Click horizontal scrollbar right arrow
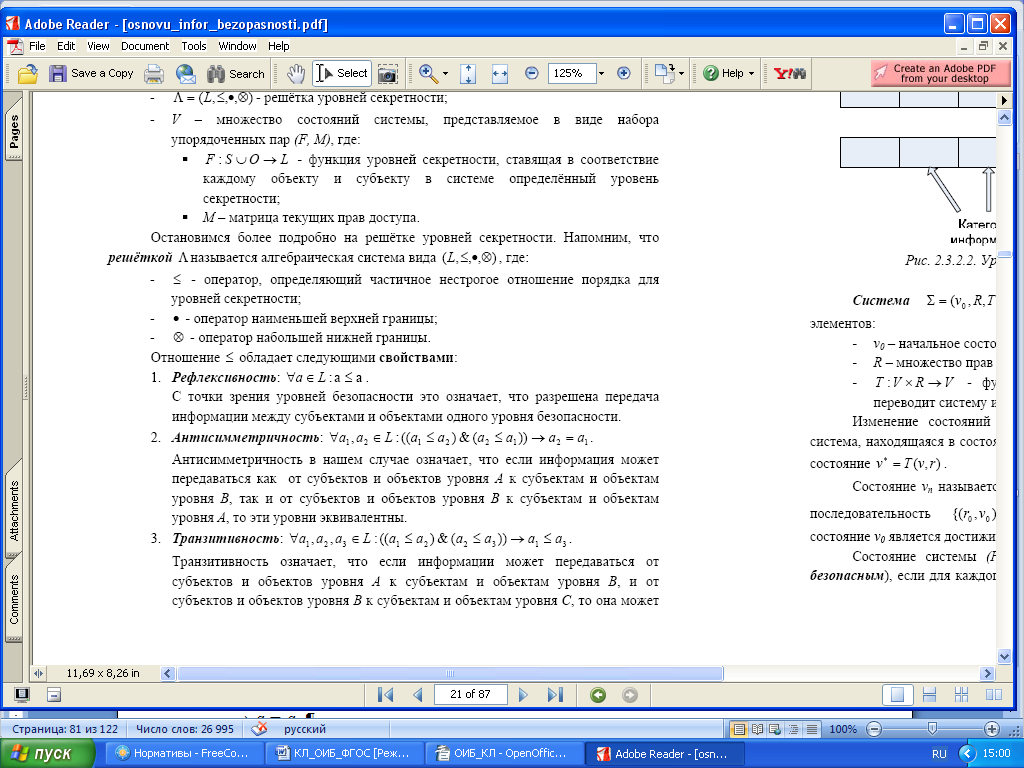1024x768 pixels. [x=987, y=673]
